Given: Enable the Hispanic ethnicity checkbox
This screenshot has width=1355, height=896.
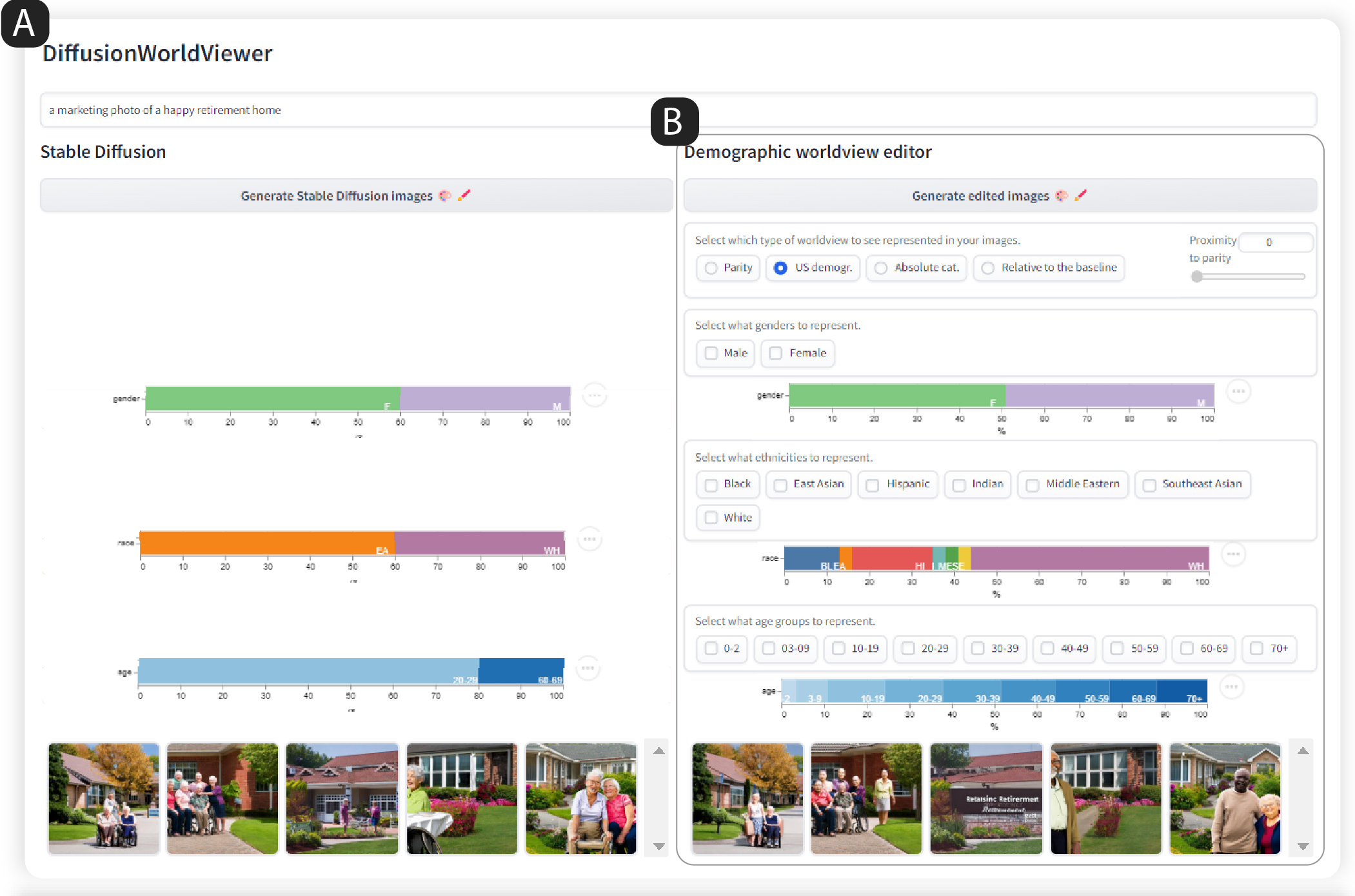Looking at the screenshot, I should point(873,485).
